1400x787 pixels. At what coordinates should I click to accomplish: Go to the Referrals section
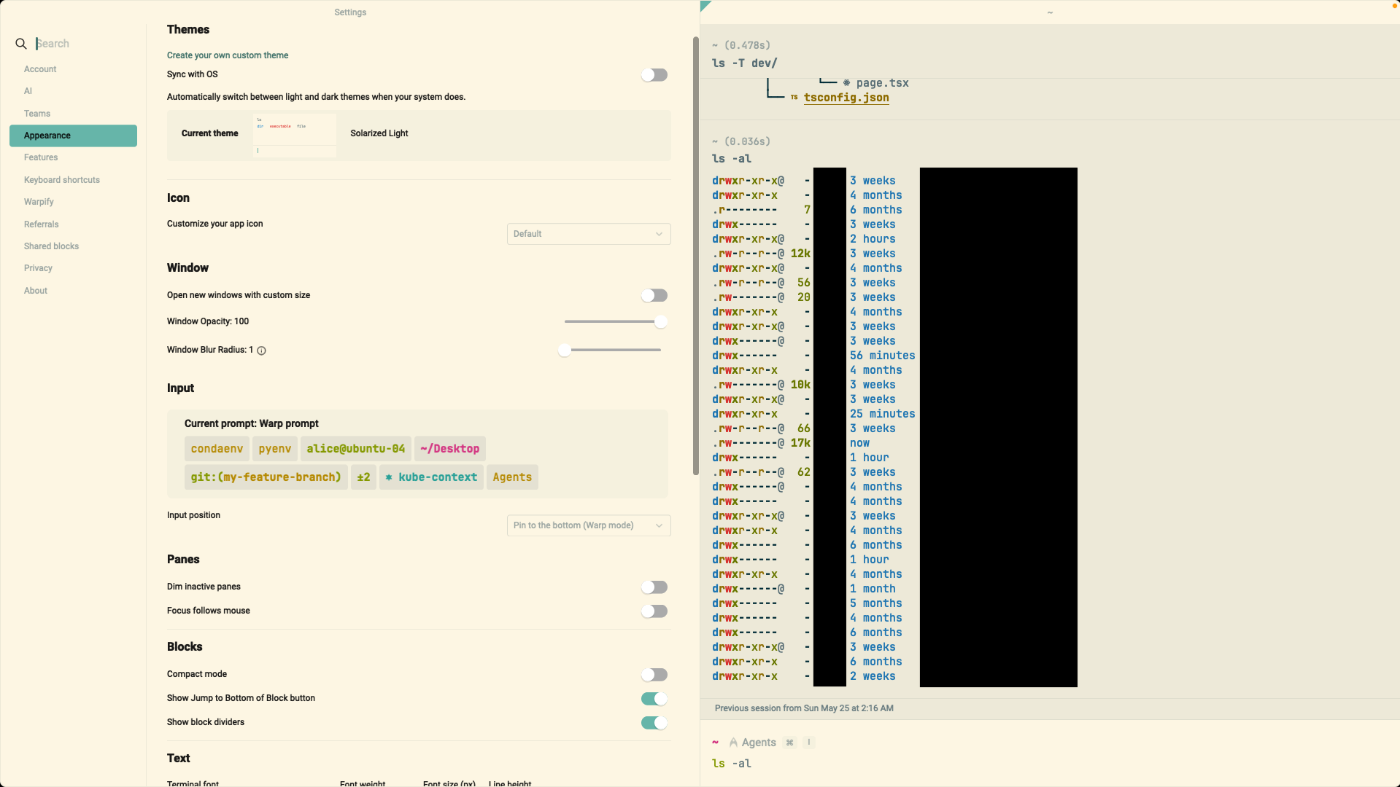(x=41, y=224)
